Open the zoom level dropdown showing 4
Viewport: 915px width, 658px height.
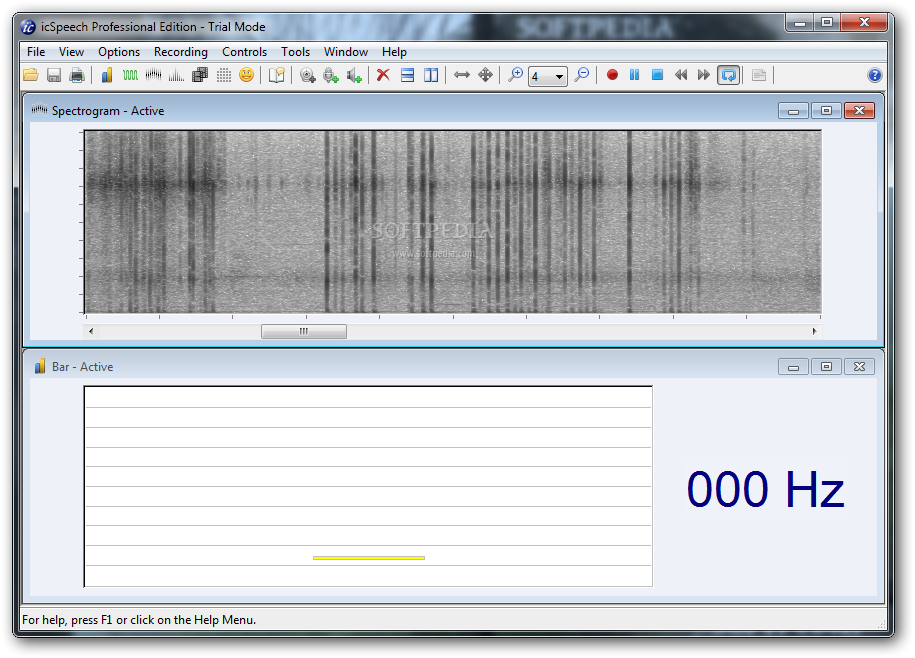[547, 76]
